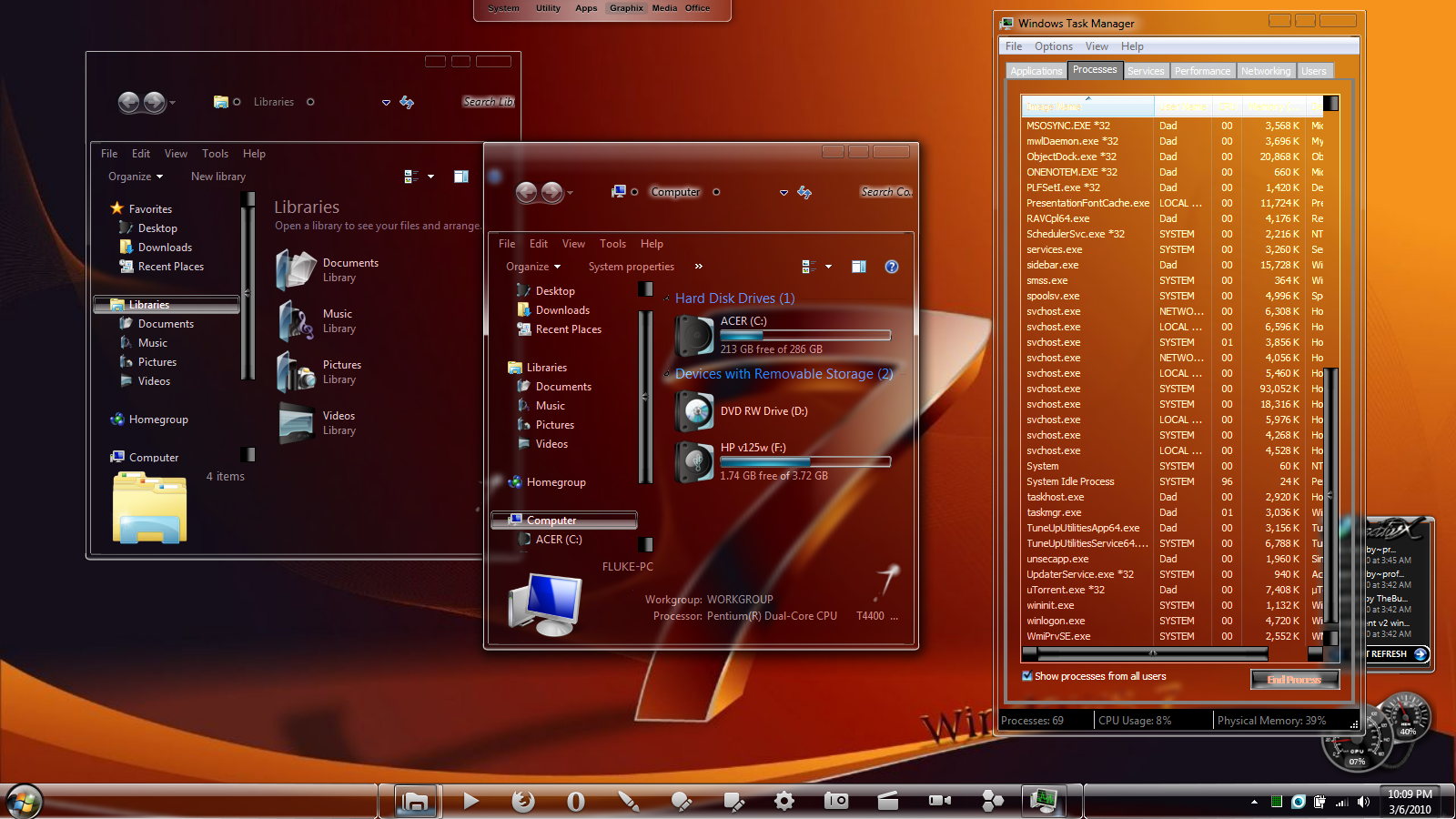Open Organize dropdown in Libraries window
This screenshot has height=819, width=1456.
136,177
